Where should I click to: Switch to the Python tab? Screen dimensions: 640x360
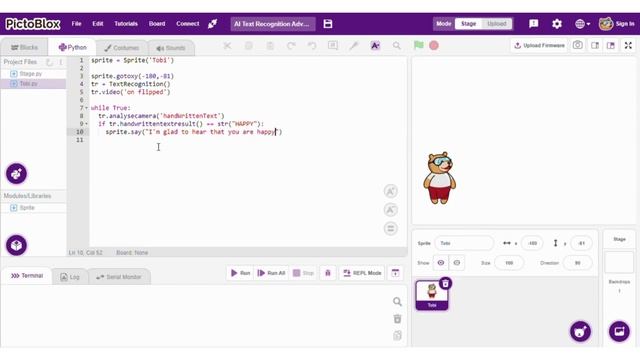click(72, 47)
